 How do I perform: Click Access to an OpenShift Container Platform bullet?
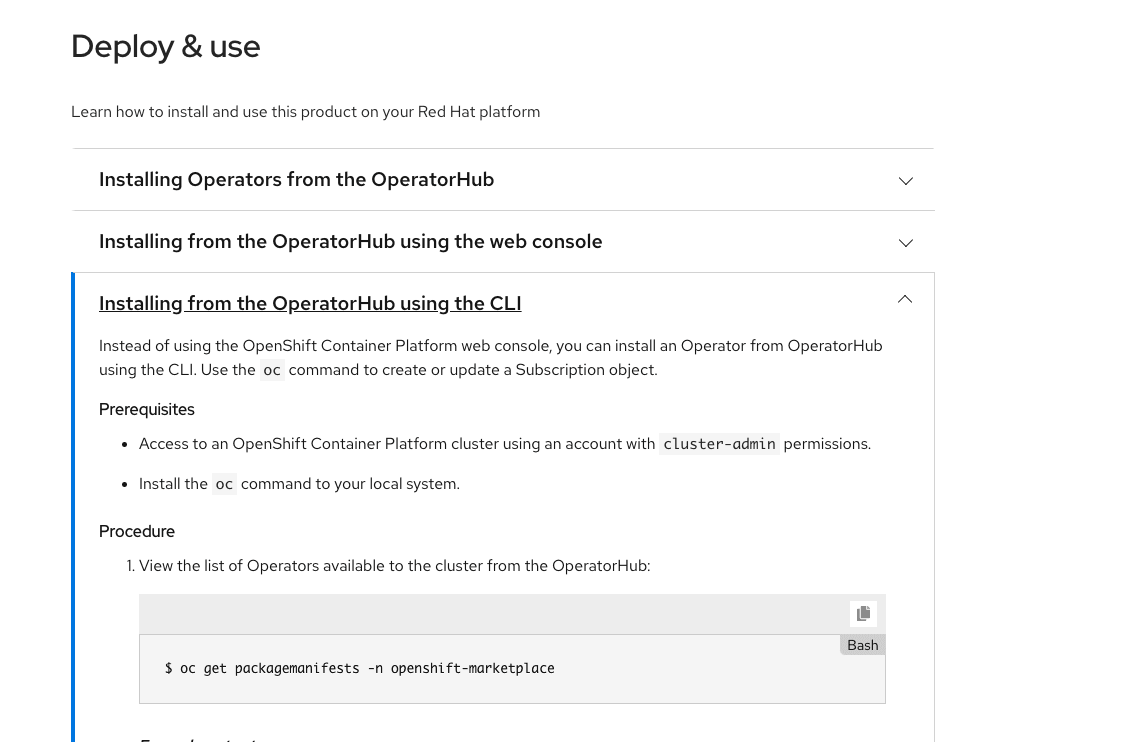[x=505, y=444]
